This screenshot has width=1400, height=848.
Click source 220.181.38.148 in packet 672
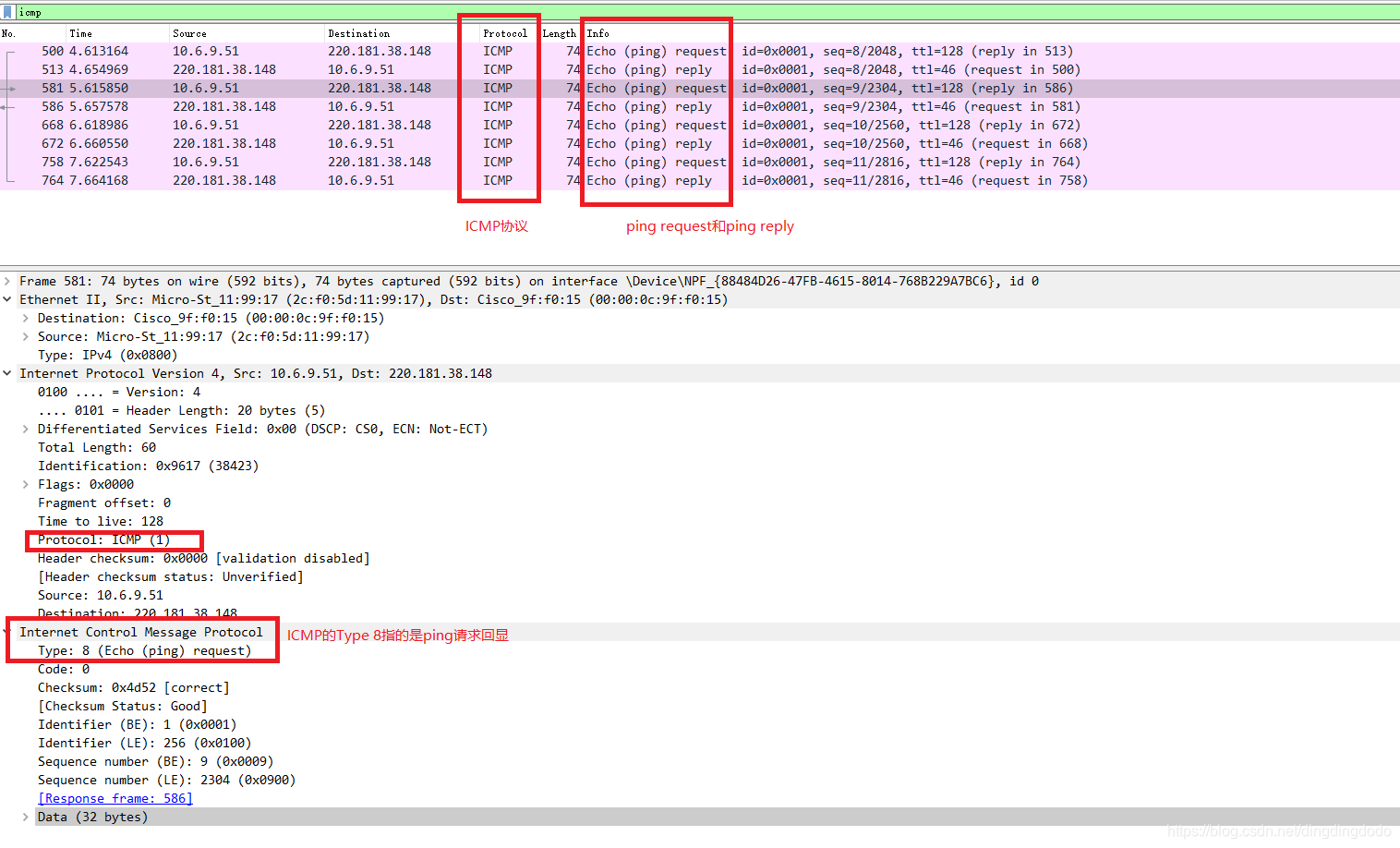tap(224, 143)
